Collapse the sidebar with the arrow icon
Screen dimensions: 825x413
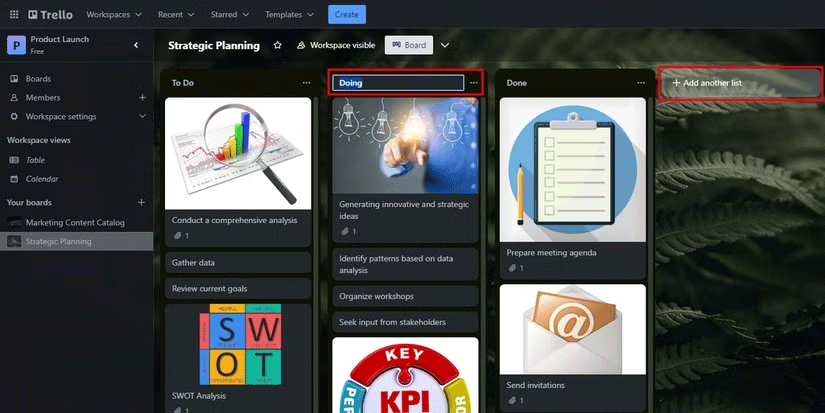(136, 45)
